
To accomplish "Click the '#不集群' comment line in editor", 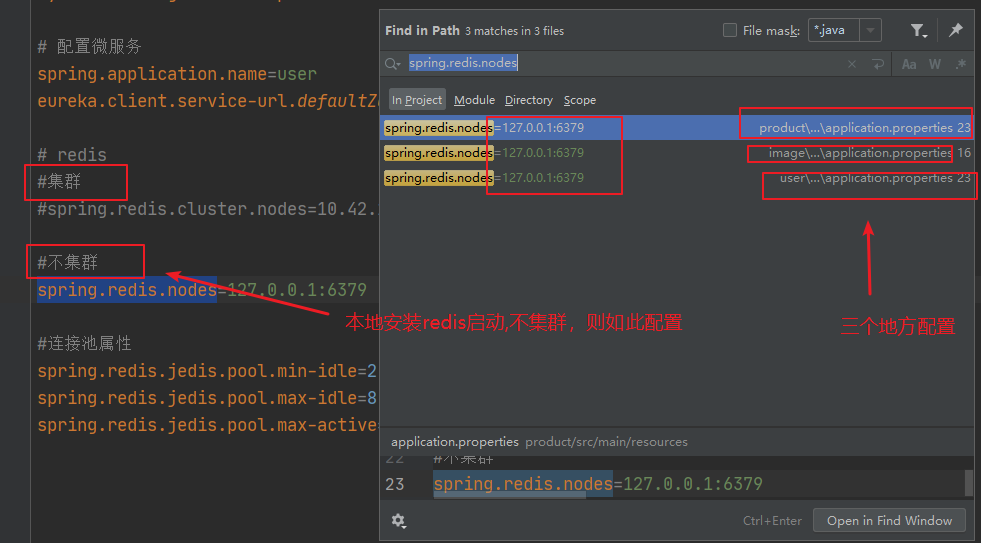I will coord(68,262).
